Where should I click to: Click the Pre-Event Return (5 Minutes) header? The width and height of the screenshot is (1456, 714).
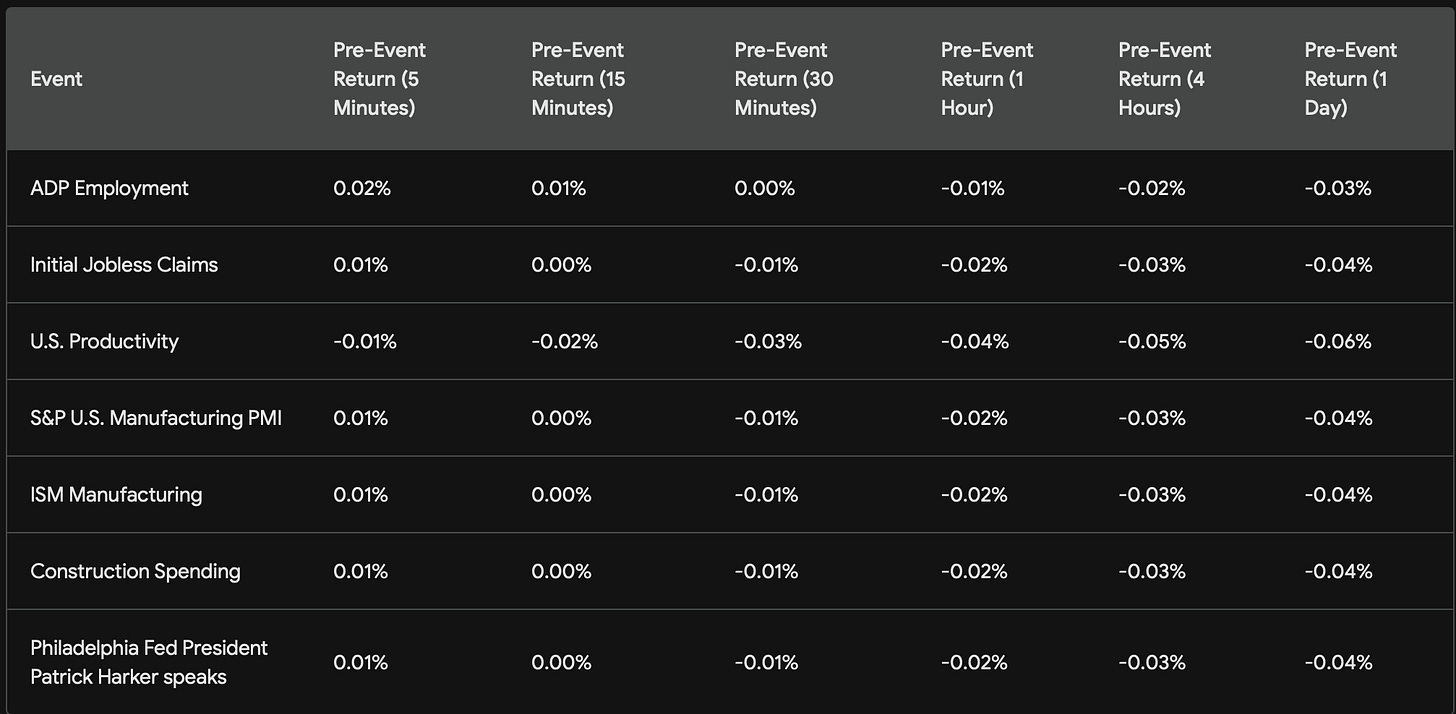[x=379, y=79]
